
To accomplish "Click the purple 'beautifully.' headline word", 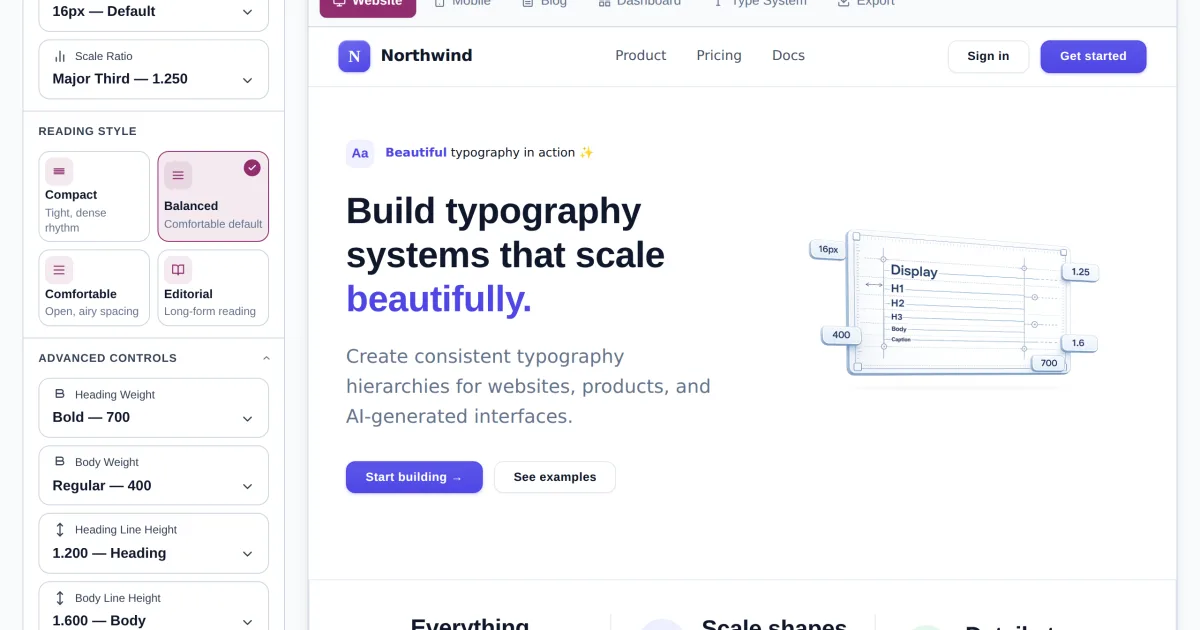I will click(x=439, y=298).
